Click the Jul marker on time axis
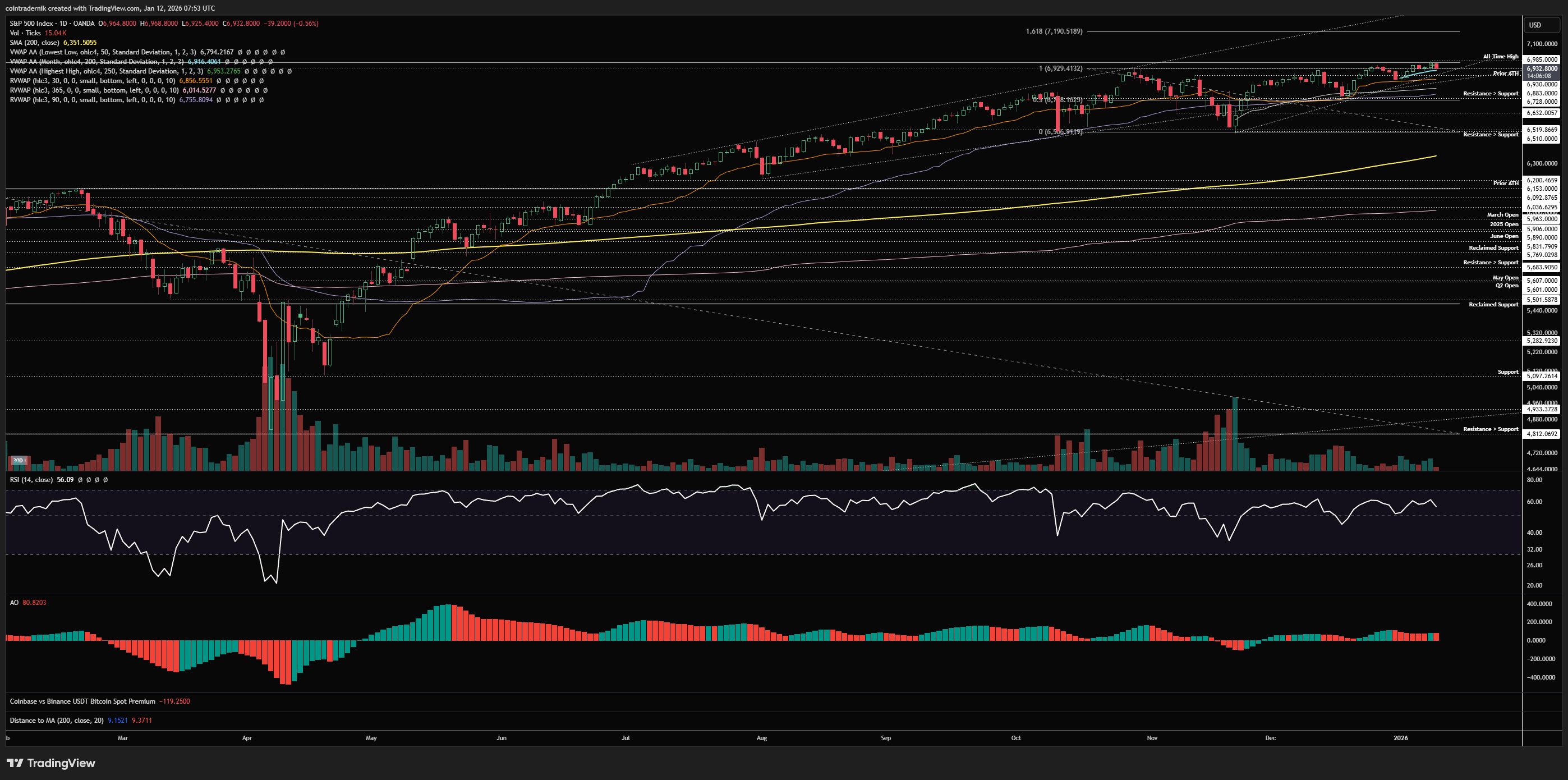Image resolution: width=1568 pixels, height=780 pixels. [x=625, y=738]
